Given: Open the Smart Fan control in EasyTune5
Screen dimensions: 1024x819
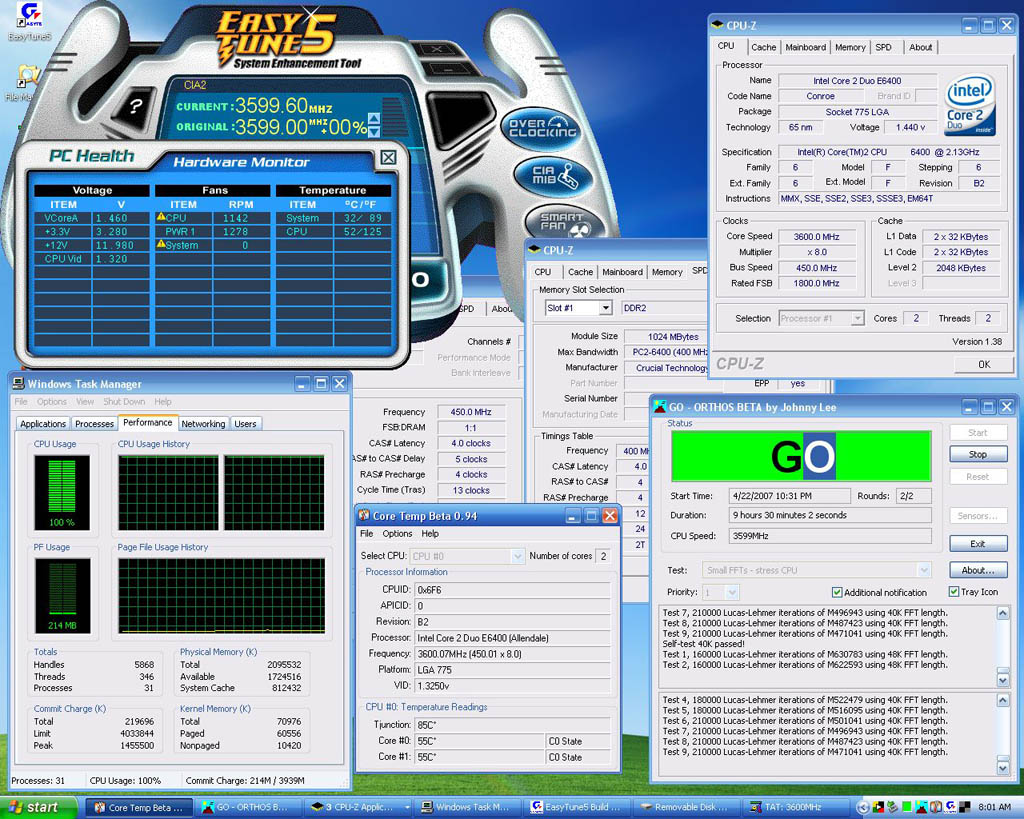Looking at the screenshot, I should 561,222.
